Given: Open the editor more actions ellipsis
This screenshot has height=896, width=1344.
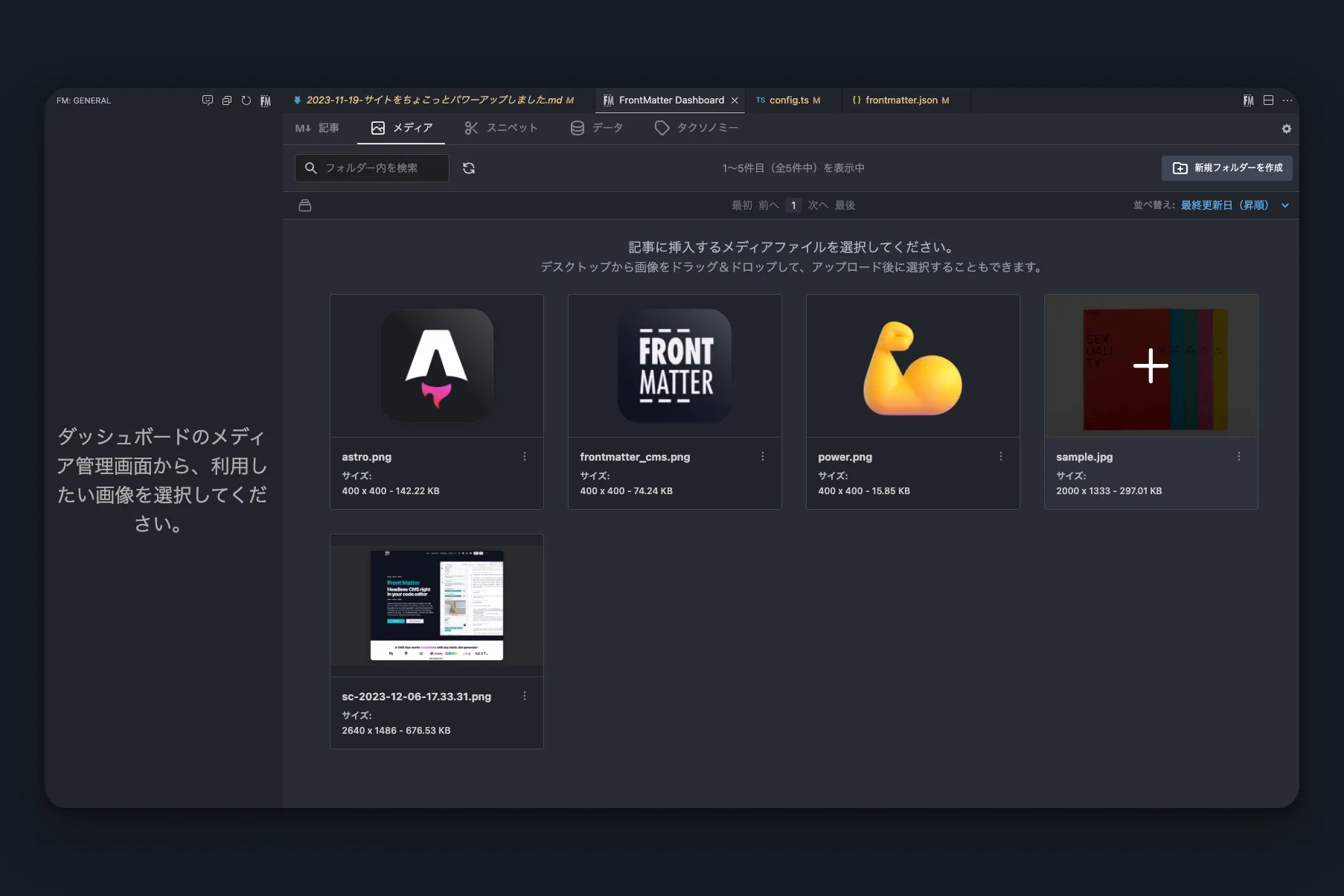Looking at the screenshot, I should pos(1287,100).
